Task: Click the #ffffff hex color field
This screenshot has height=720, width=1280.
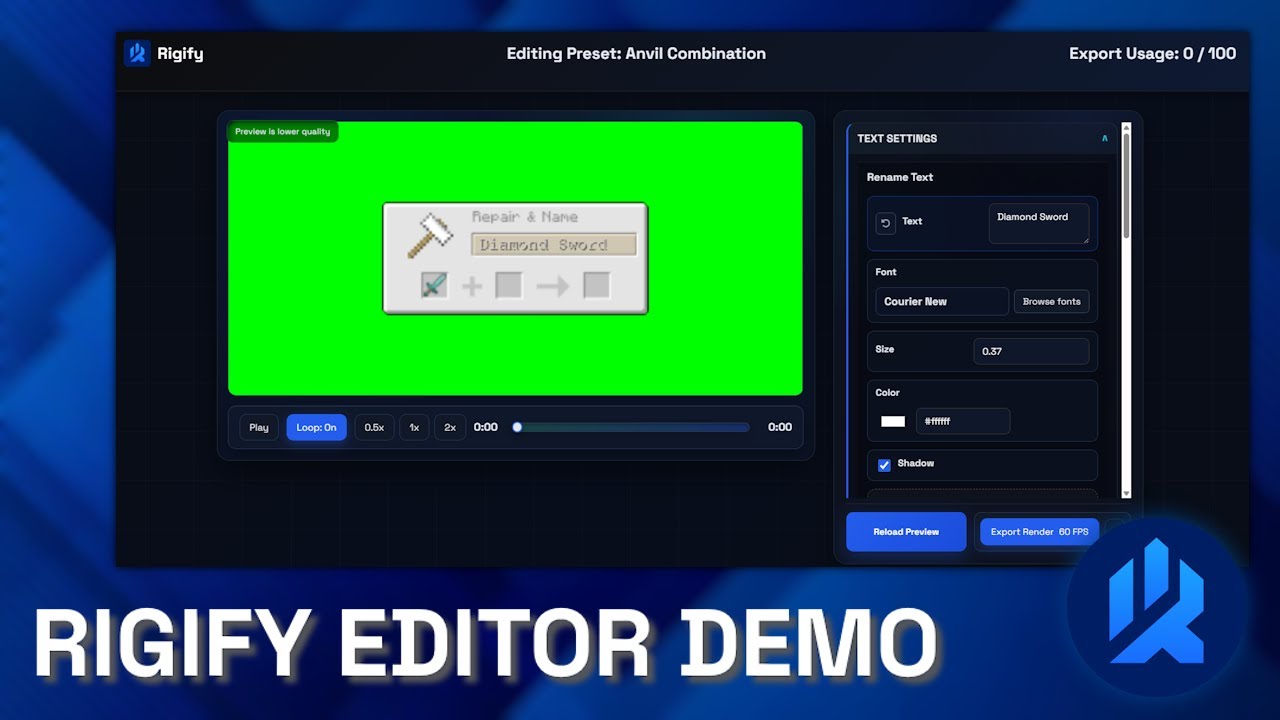Action: (962, 421)
